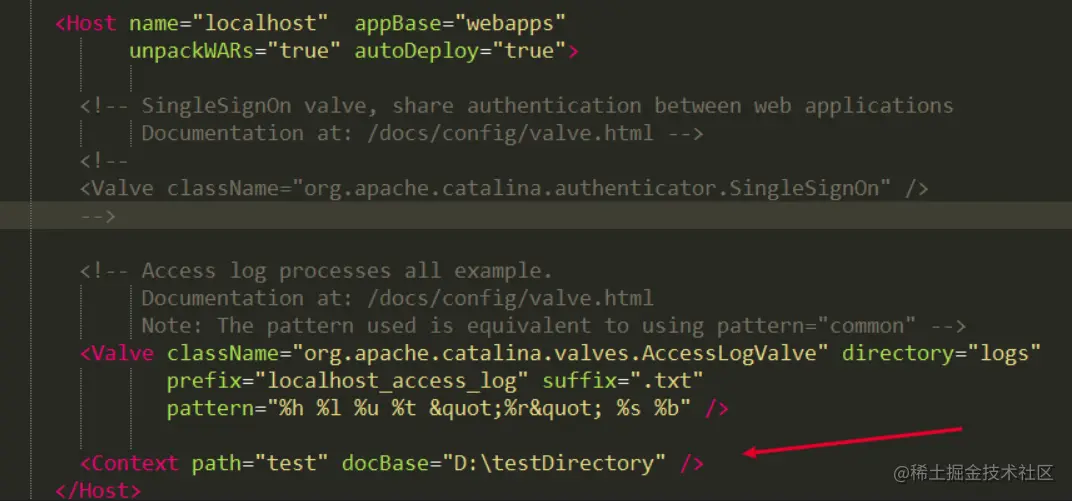Viewport: 1072px width, 501px height.
Task: Click the directory="logs" attribute
Action: point(941,353)
